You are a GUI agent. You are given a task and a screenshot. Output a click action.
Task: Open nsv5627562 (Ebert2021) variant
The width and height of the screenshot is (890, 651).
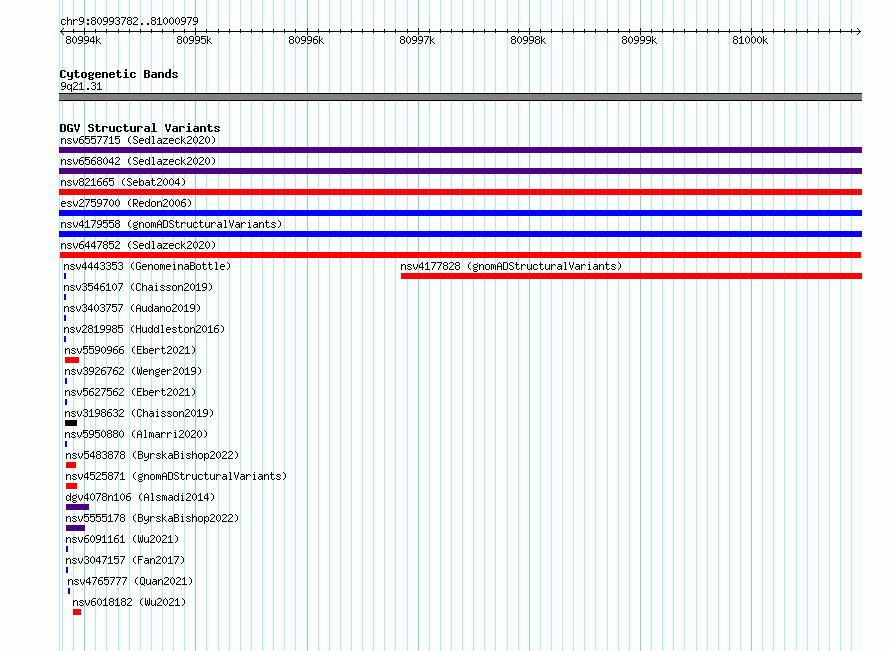(x=130, y=392)
